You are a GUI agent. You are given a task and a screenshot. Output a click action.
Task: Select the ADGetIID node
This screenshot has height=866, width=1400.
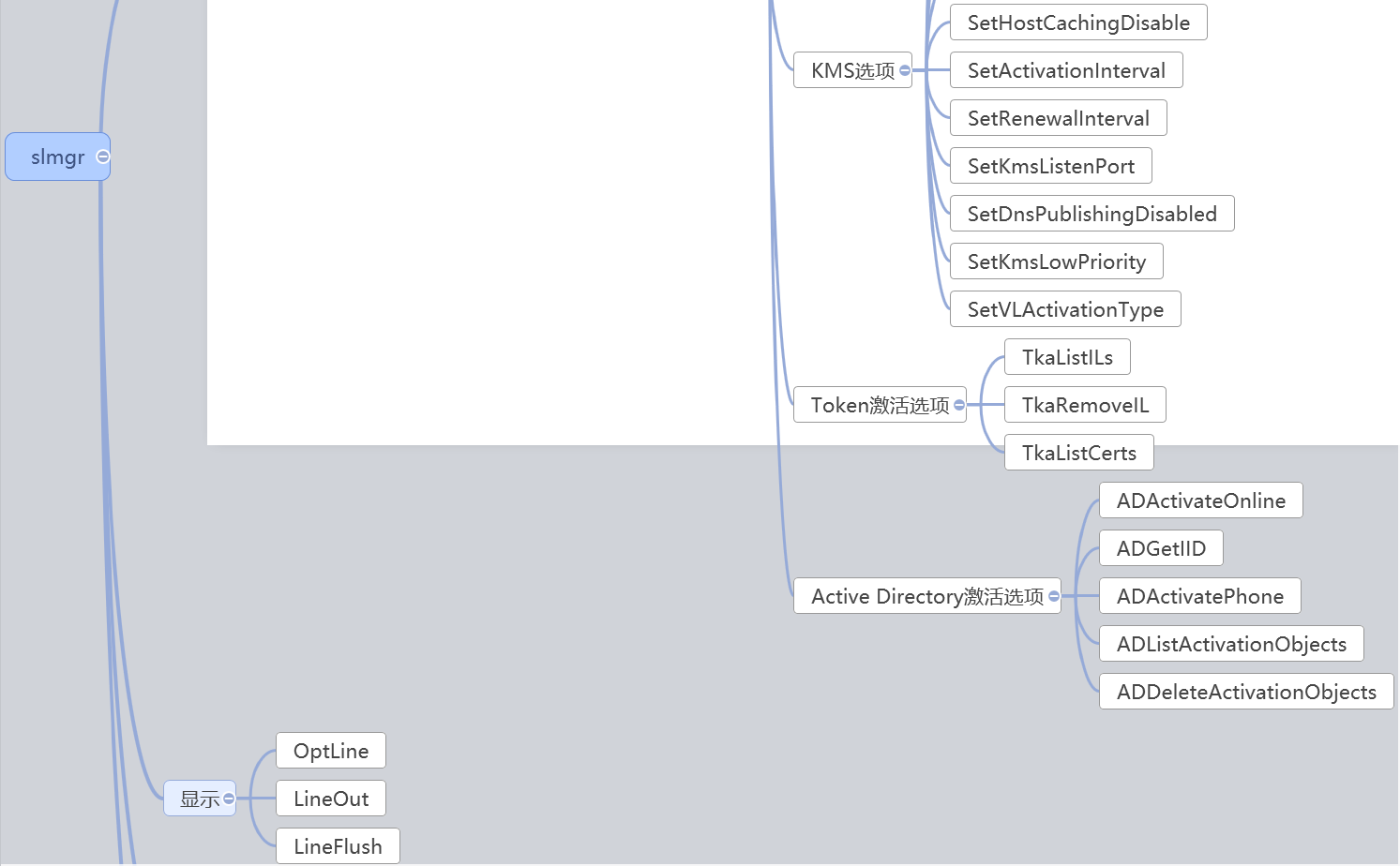tap(1160, 548)
